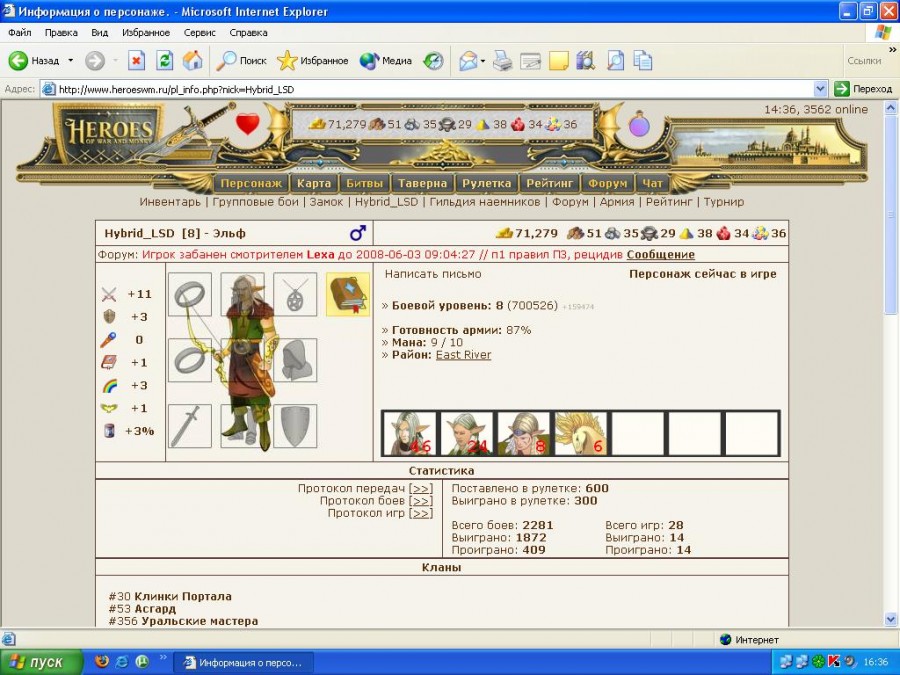900x675 pixels.
Task: Open the Вид menu
Action: [x=99, y=33]
